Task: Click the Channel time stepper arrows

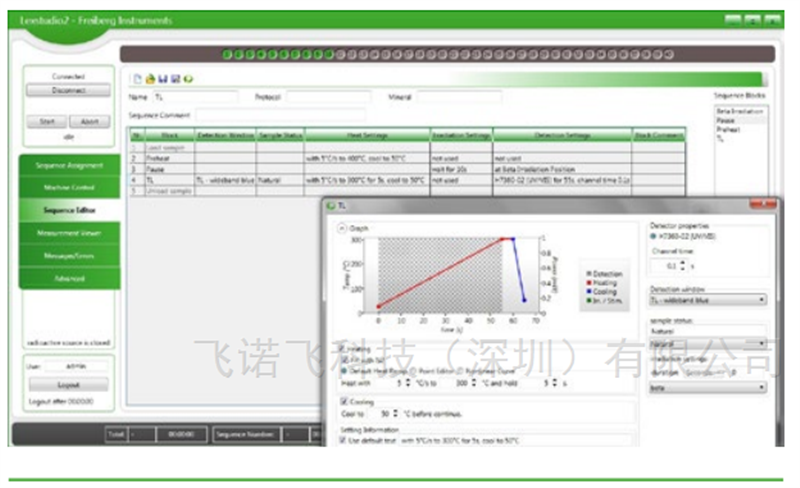Action: point(683,266)
